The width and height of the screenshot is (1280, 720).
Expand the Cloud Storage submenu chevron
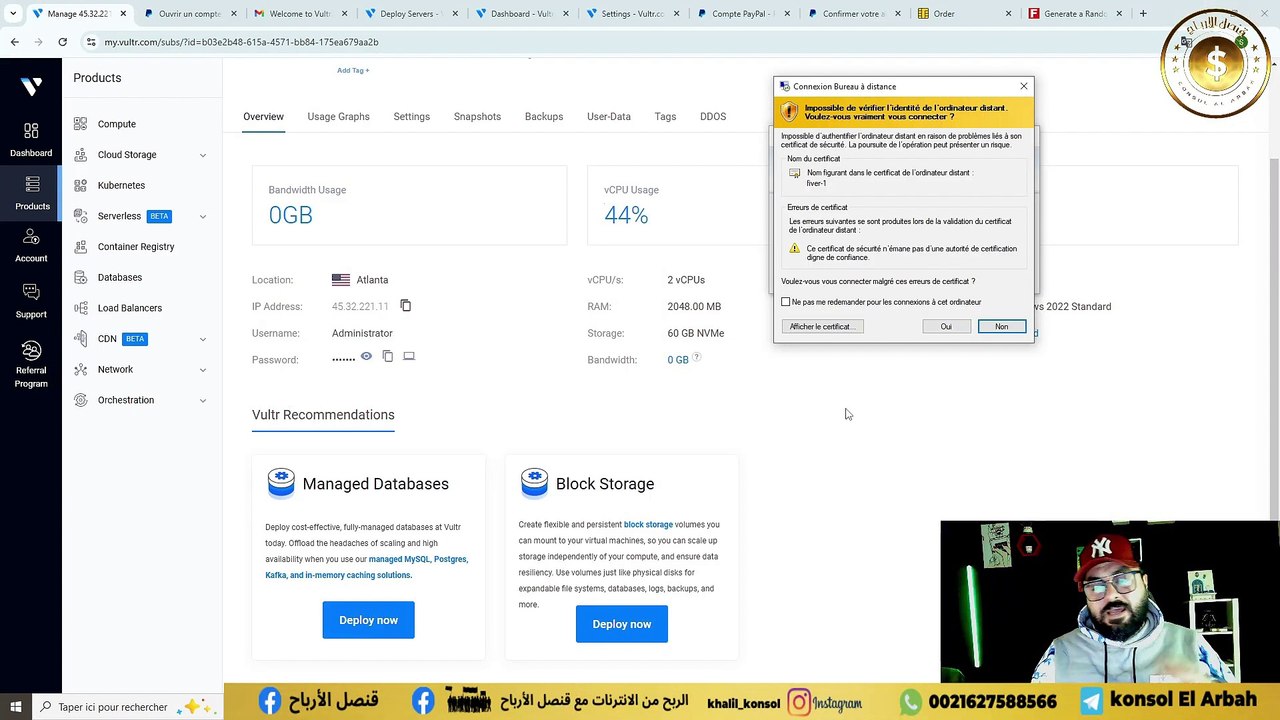tap(203, 155)
